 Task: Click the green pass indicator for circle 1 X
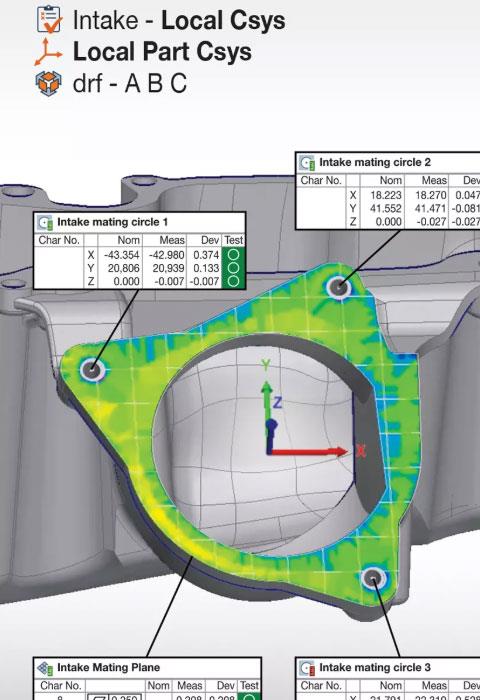(234, 255)
